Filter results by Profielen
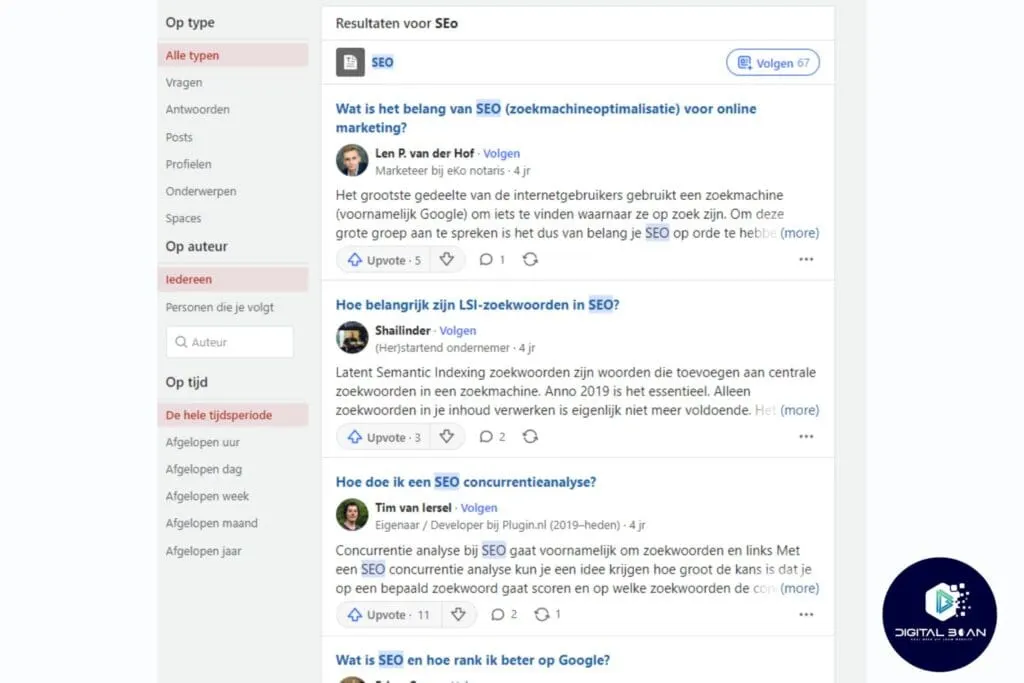This screenshot has height=683, width=1024. [x=188, y=164]
